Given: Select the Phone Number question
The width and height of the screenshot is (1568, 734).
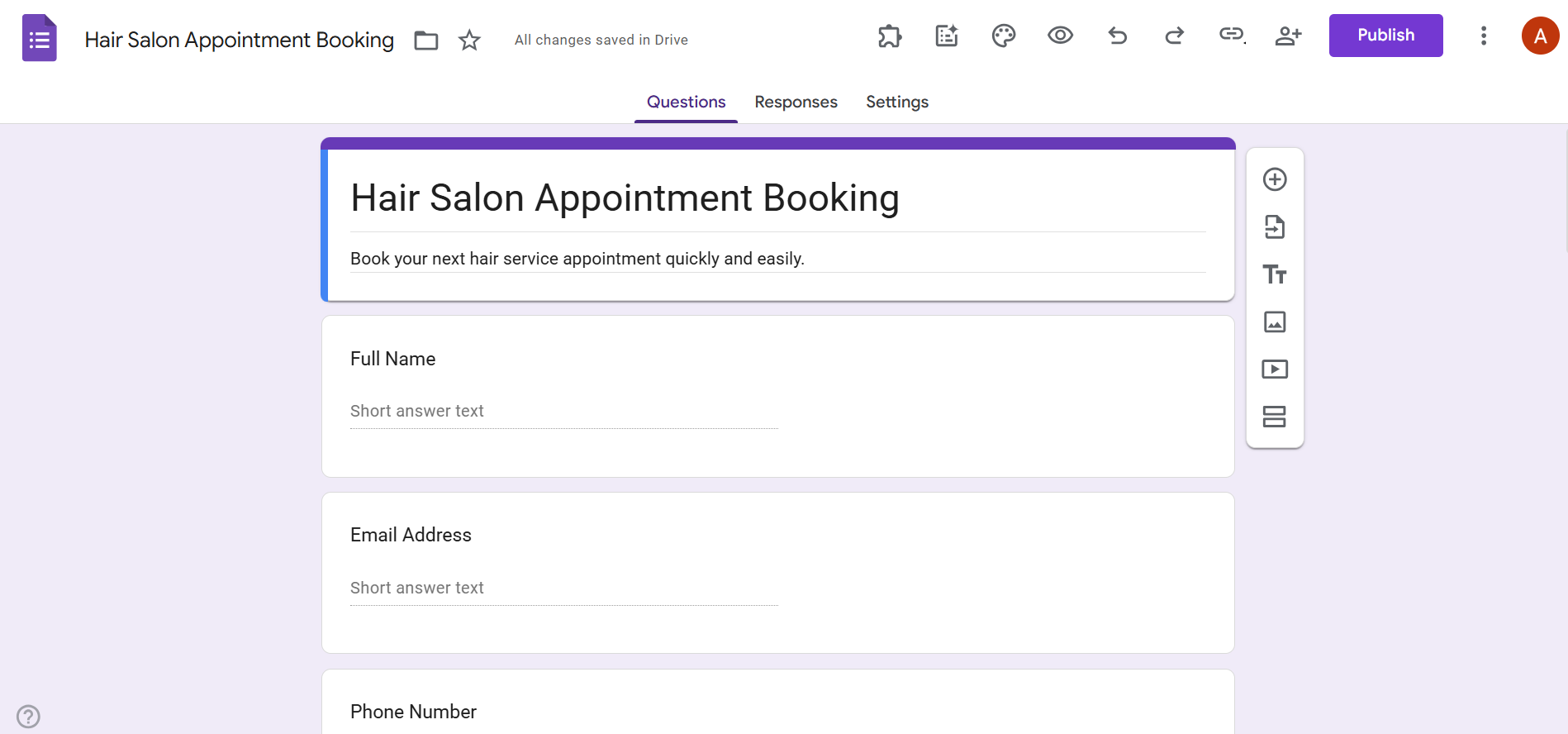Looking at the screenshot, I should point(777,702).
